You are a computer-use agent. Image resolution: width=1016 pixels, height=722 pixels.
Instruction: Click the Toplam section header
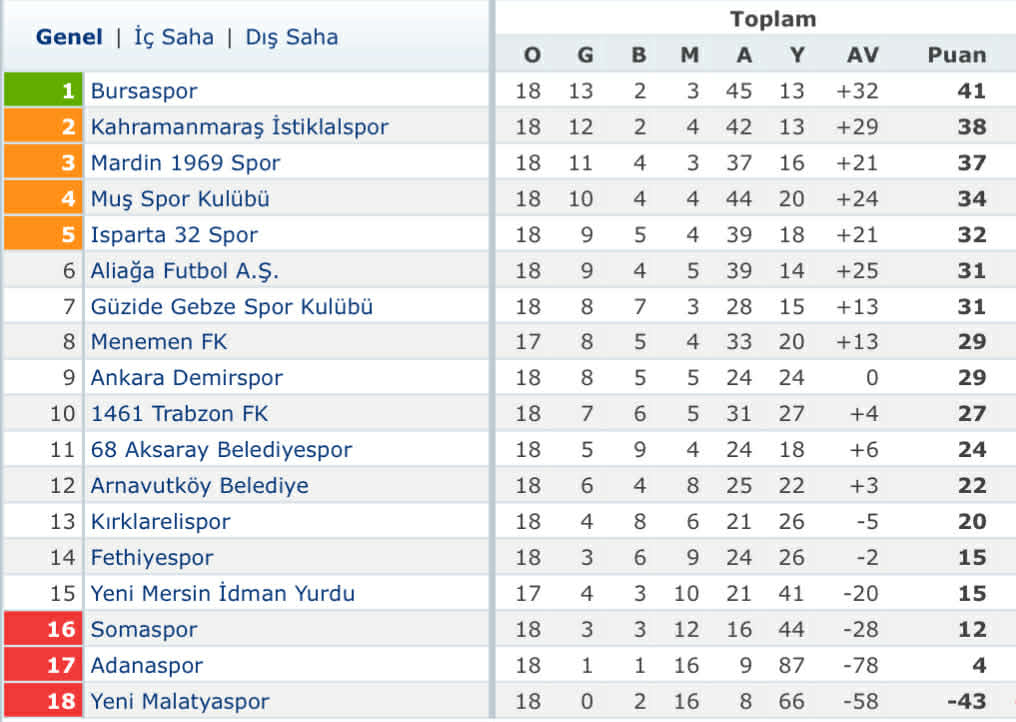click(x=771, y=18)
